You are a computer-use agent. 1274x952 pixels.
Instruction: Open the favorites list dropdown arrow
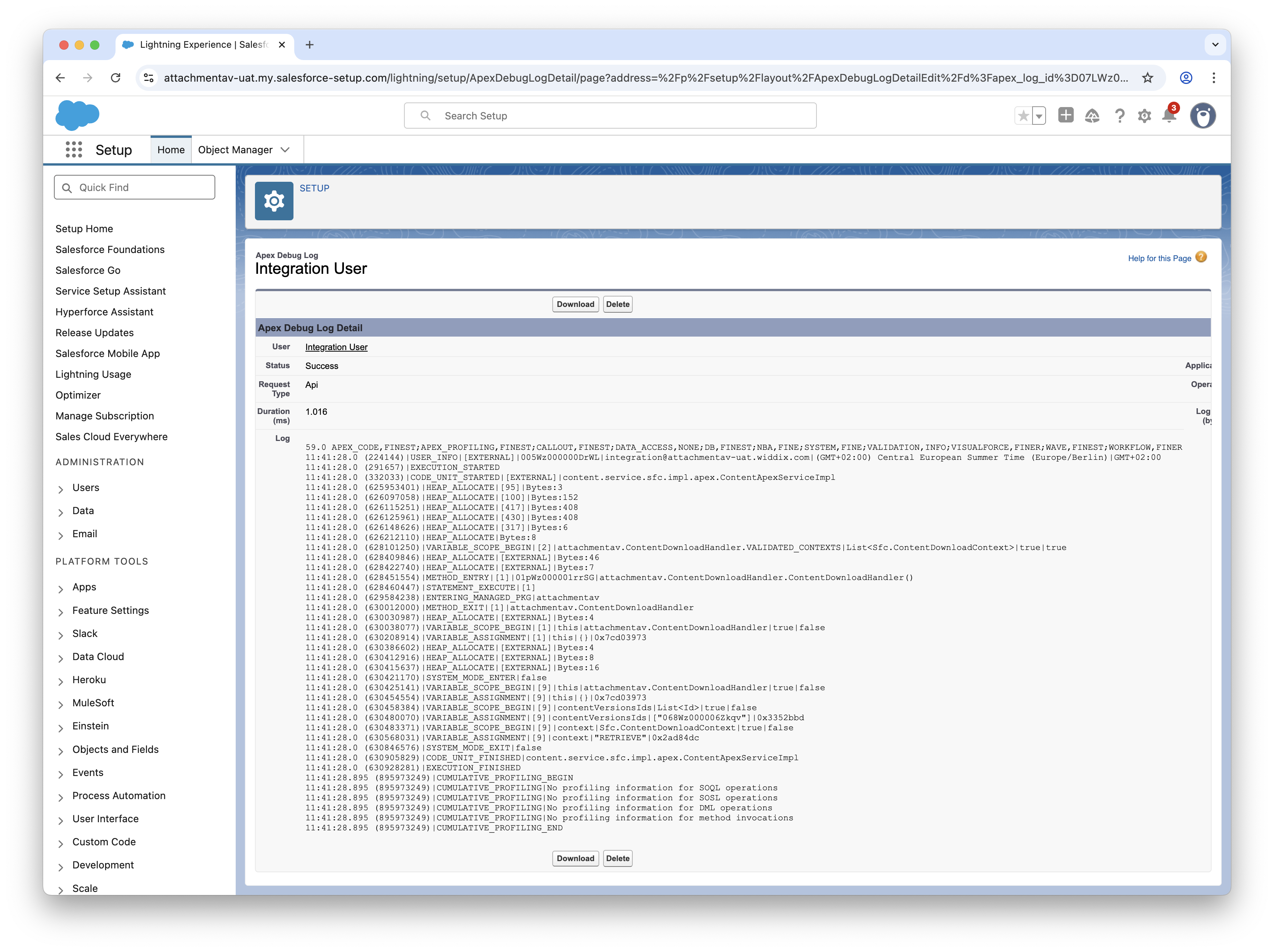click(1039, 116)
